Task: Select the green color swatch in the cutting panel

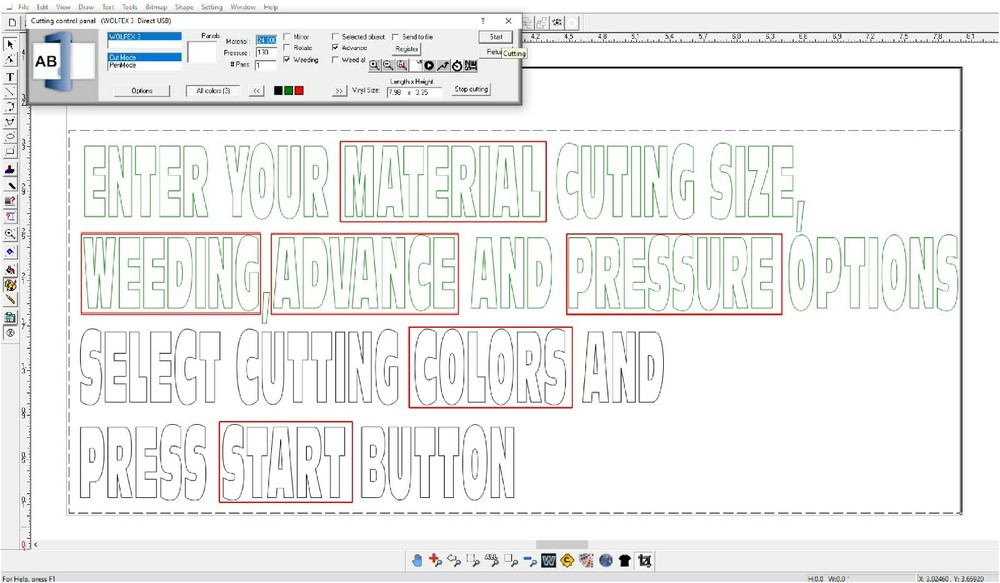Action: point(290,90)
